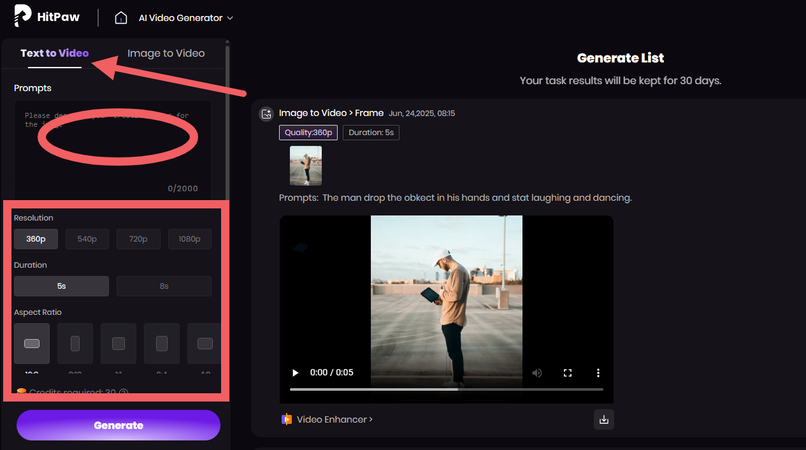The image size is (806, 450).
Task: Open the Video Enhancer link
Action: 335,420
